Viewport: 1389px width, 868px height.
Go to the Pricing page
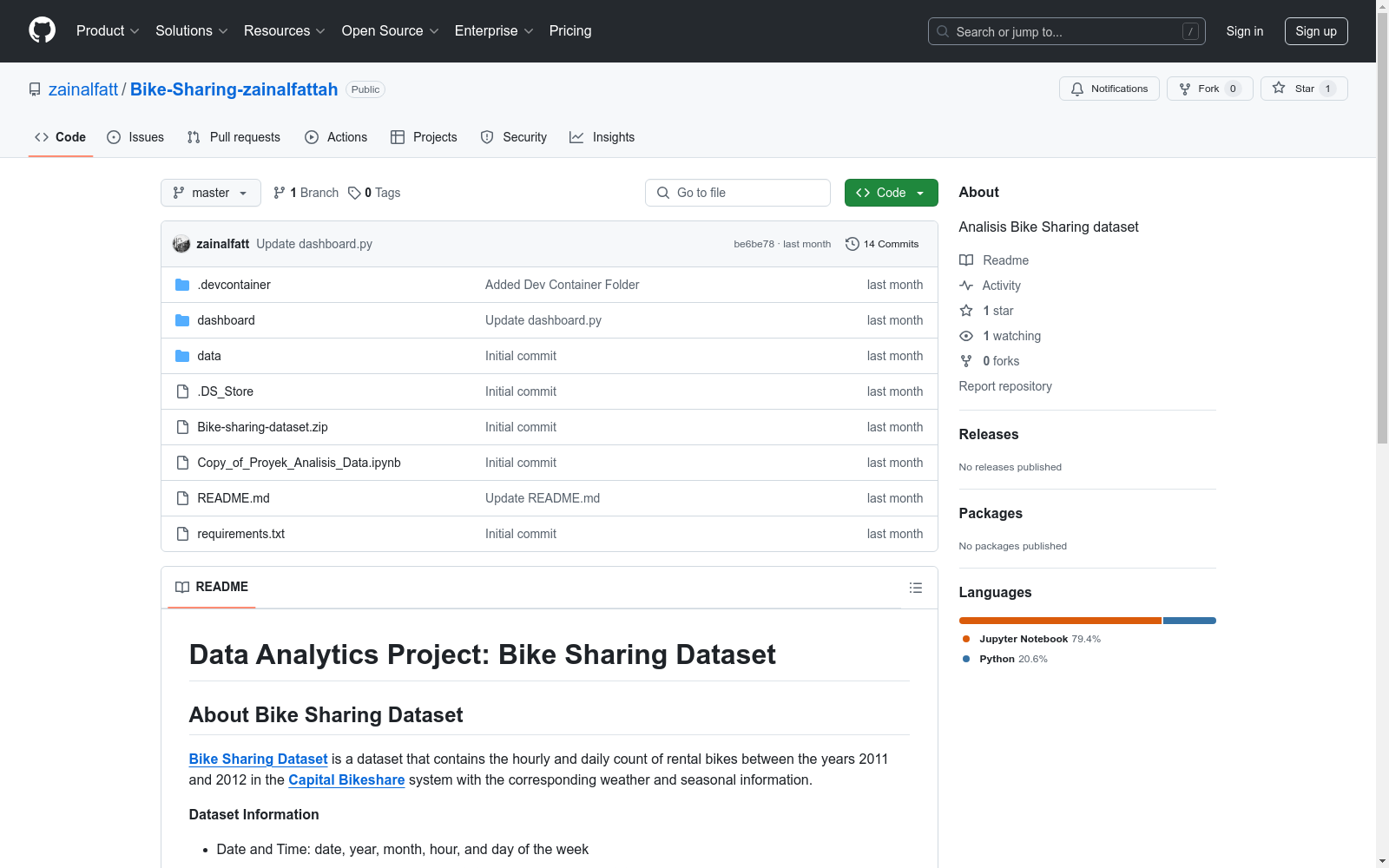pyautogui.click(x=570, y=30)
